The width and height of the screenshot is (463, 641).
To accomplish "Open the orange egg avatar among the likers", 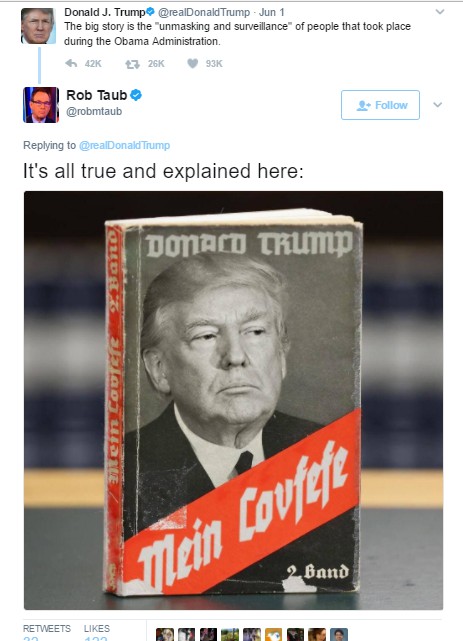I will click(x=273, y=634).
